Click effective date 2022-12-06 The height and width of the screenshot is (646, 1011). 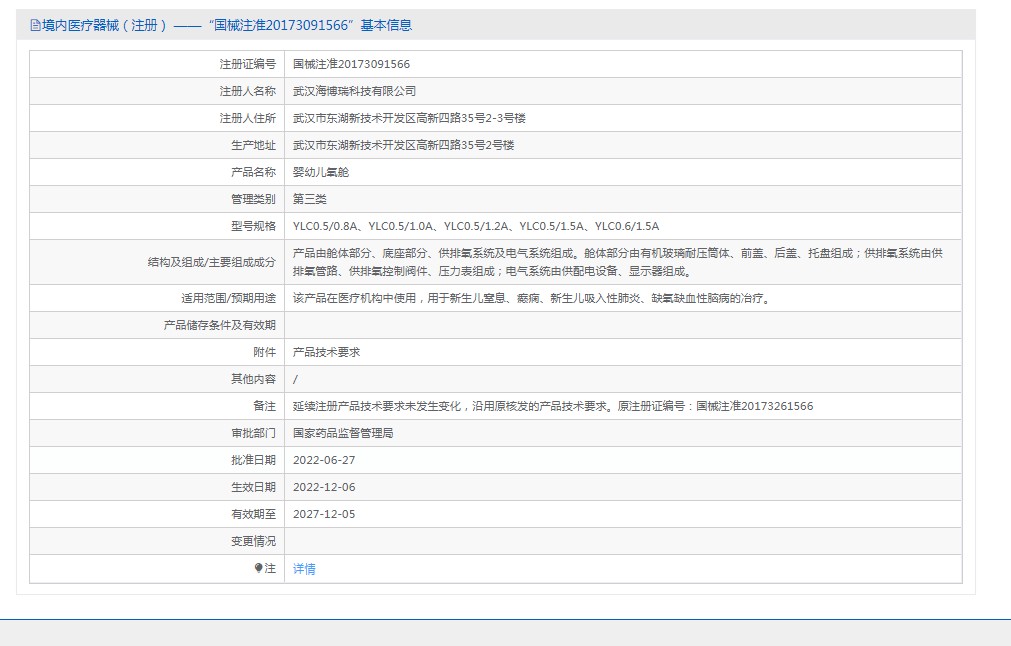(x=324, y=487)
